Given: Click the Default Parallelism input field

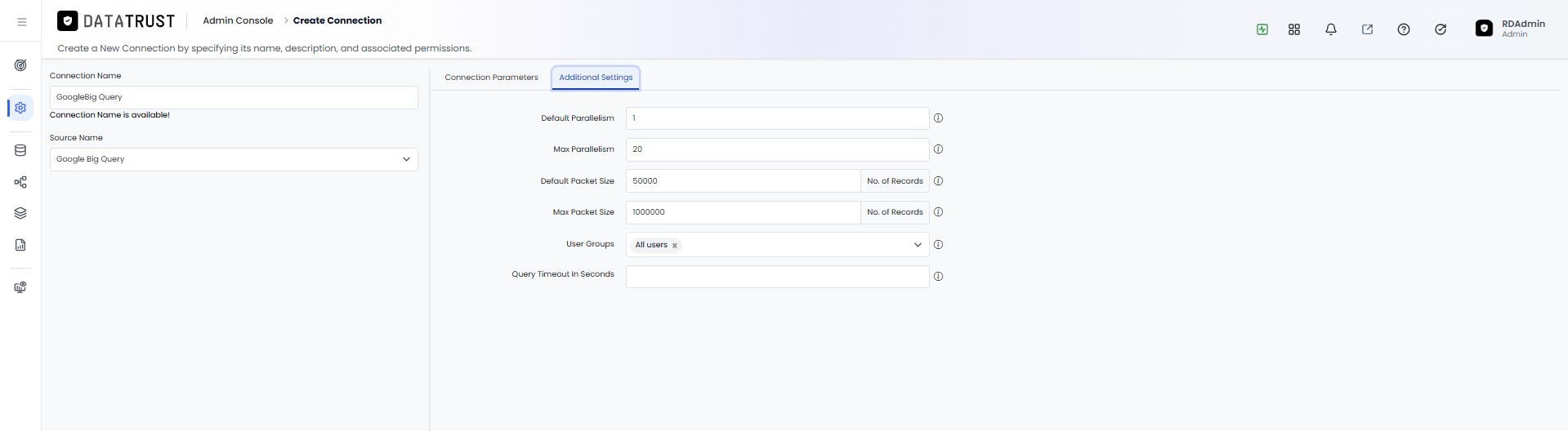Looking at the screenshot, I should point(777,118).
